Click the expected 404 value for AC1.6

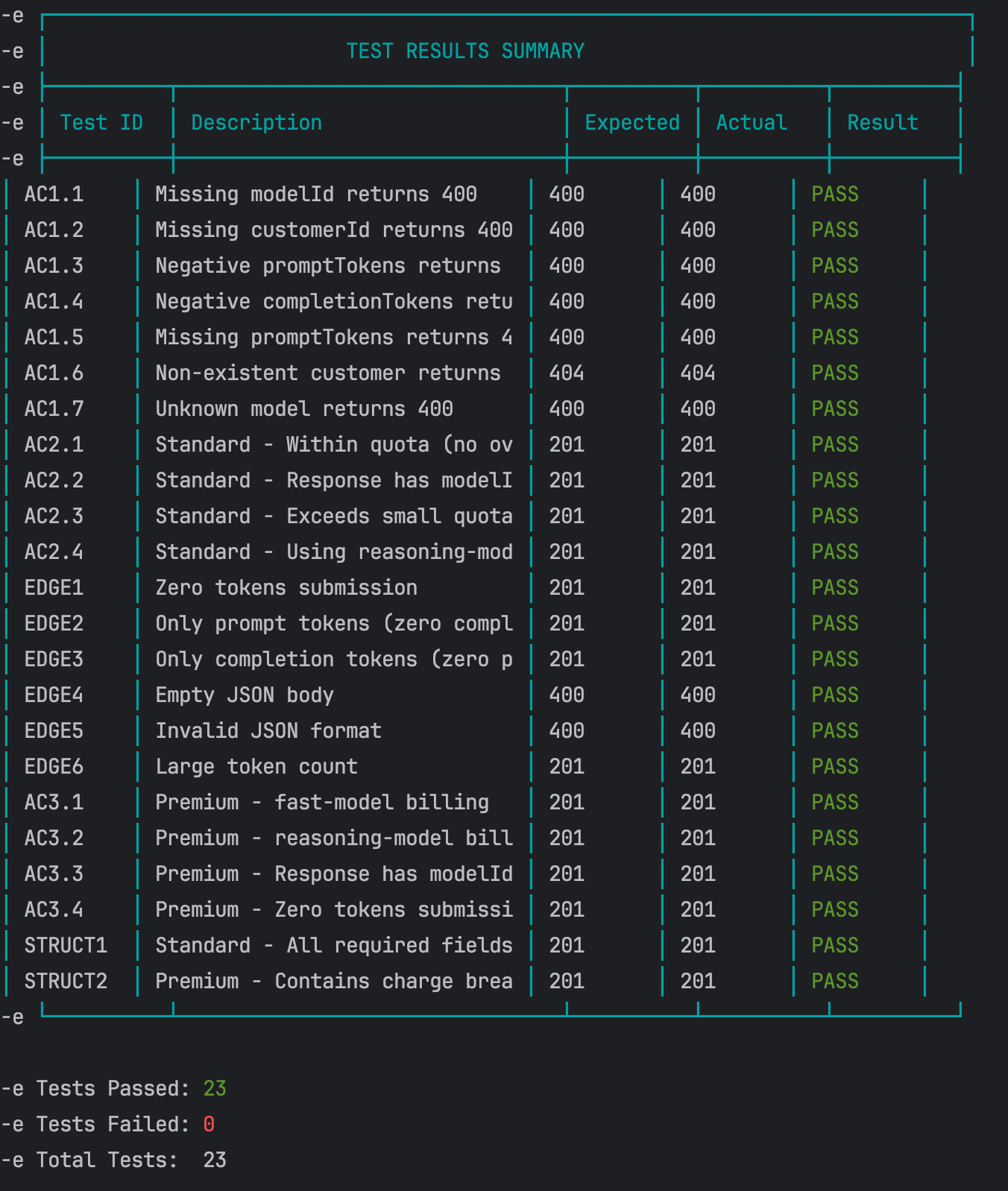click(x=567, y=373)
